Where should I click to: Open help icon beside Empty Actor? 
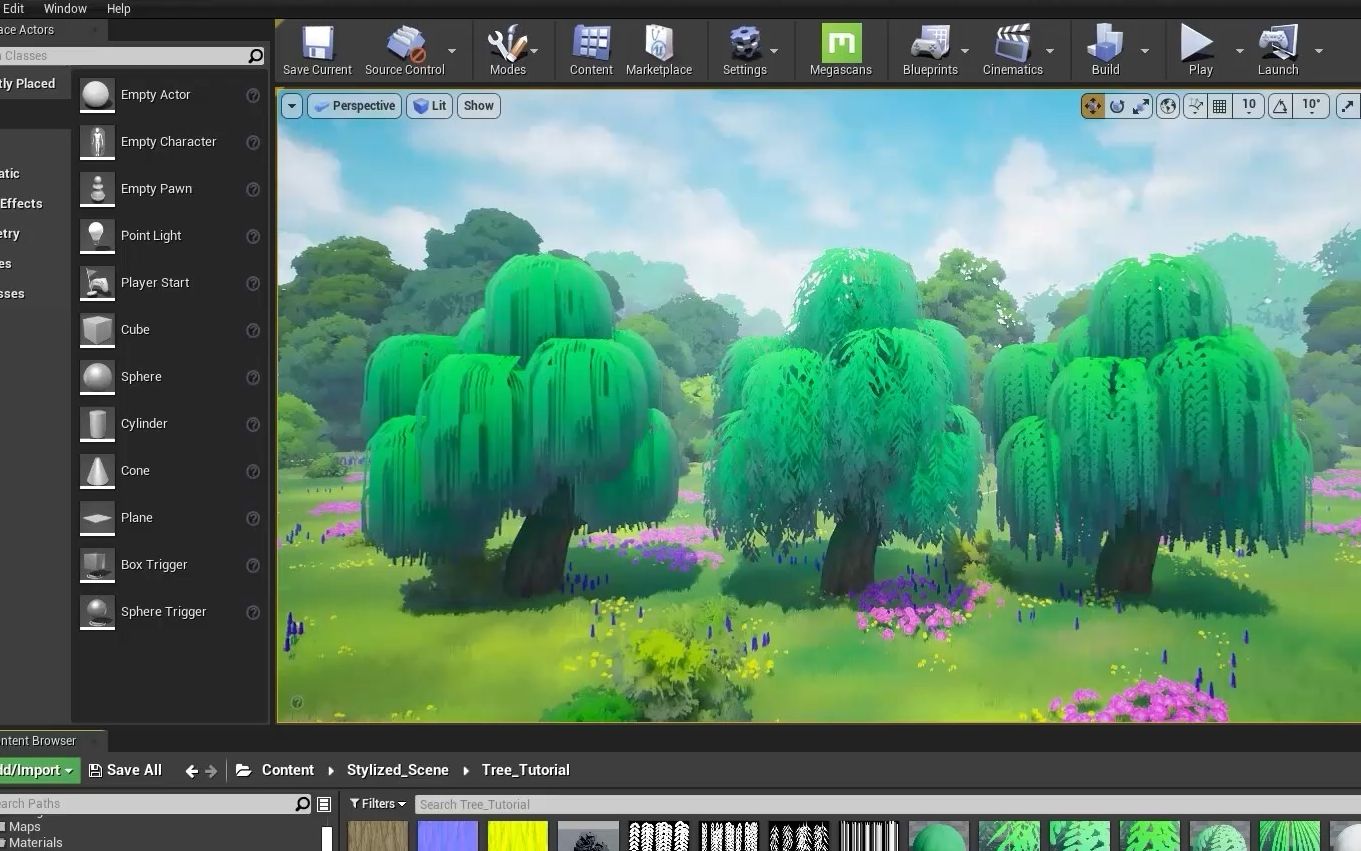(253, 96)
